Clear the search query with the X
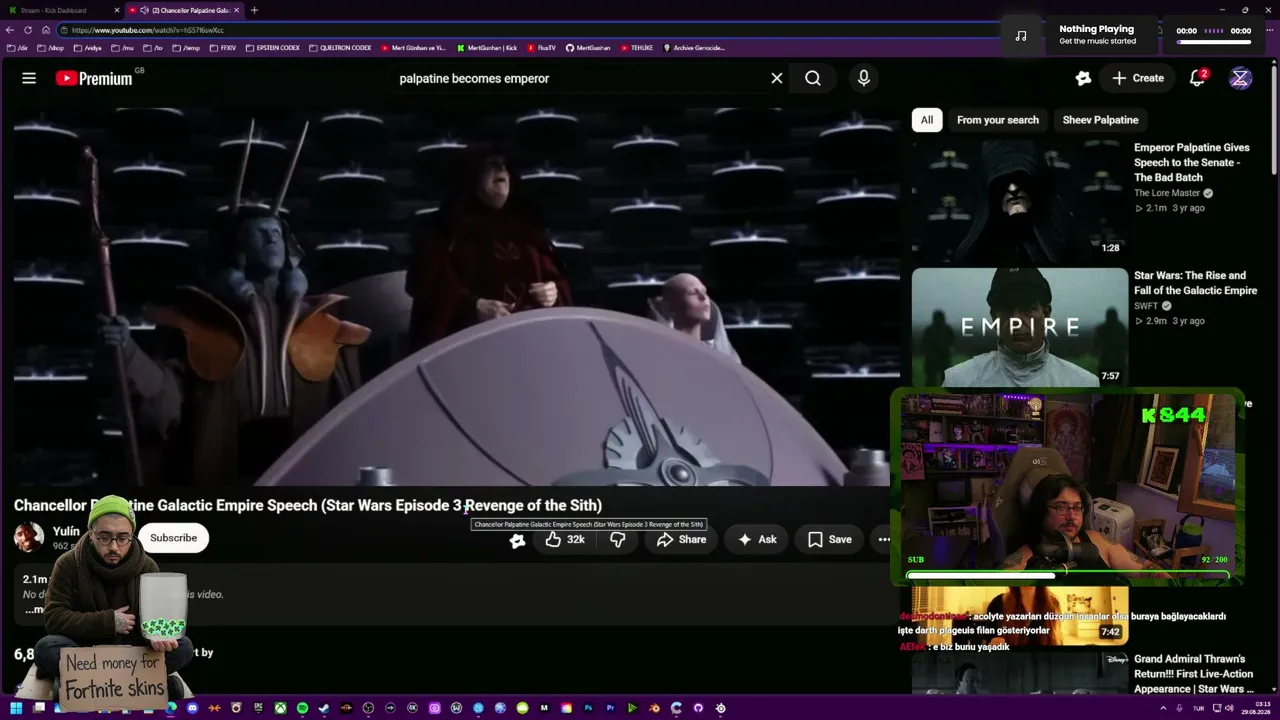This screenshot has height=720, width=1280. click(776, 78)
